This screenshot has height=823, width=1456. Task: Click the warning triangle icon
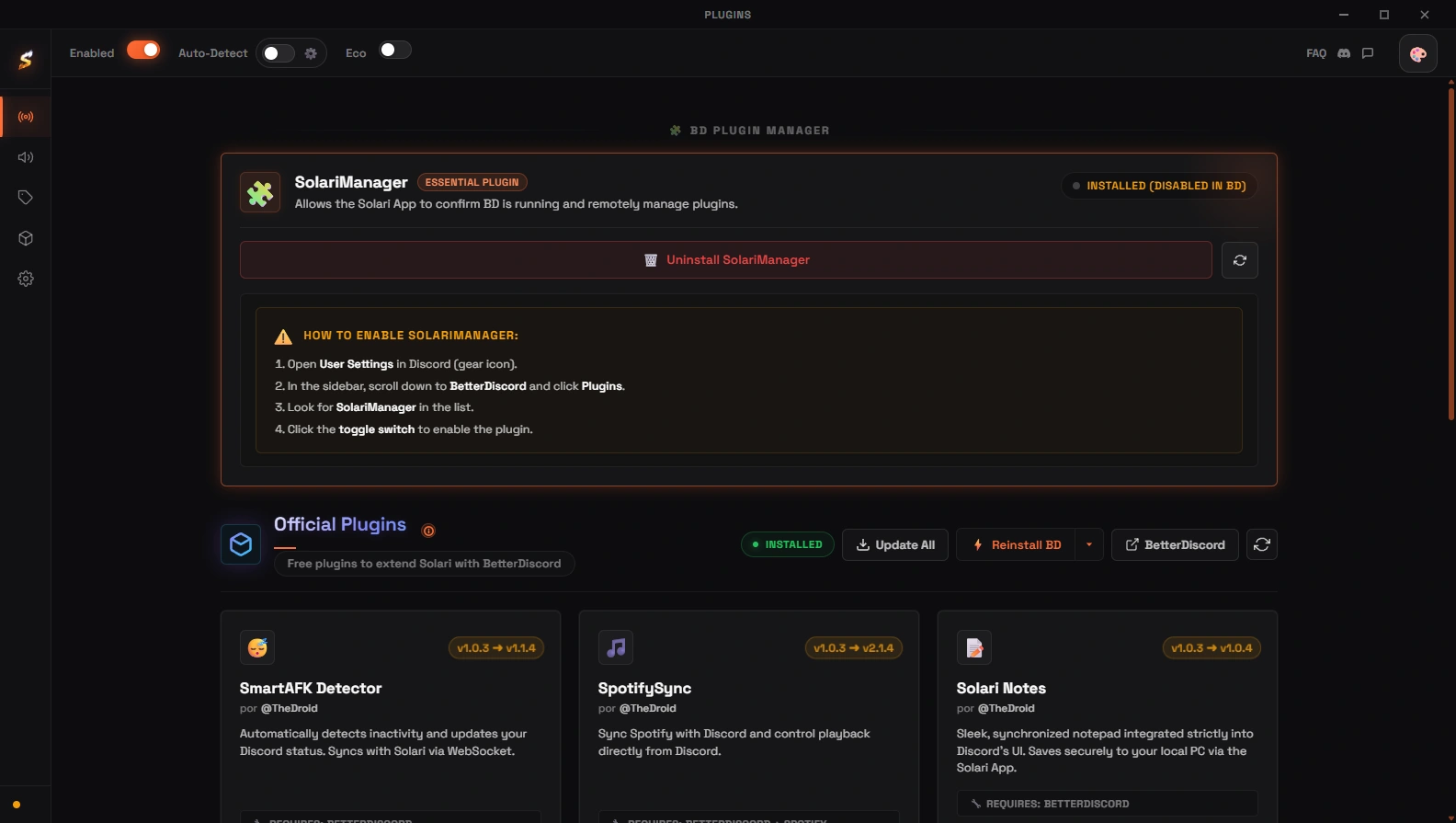283,337
